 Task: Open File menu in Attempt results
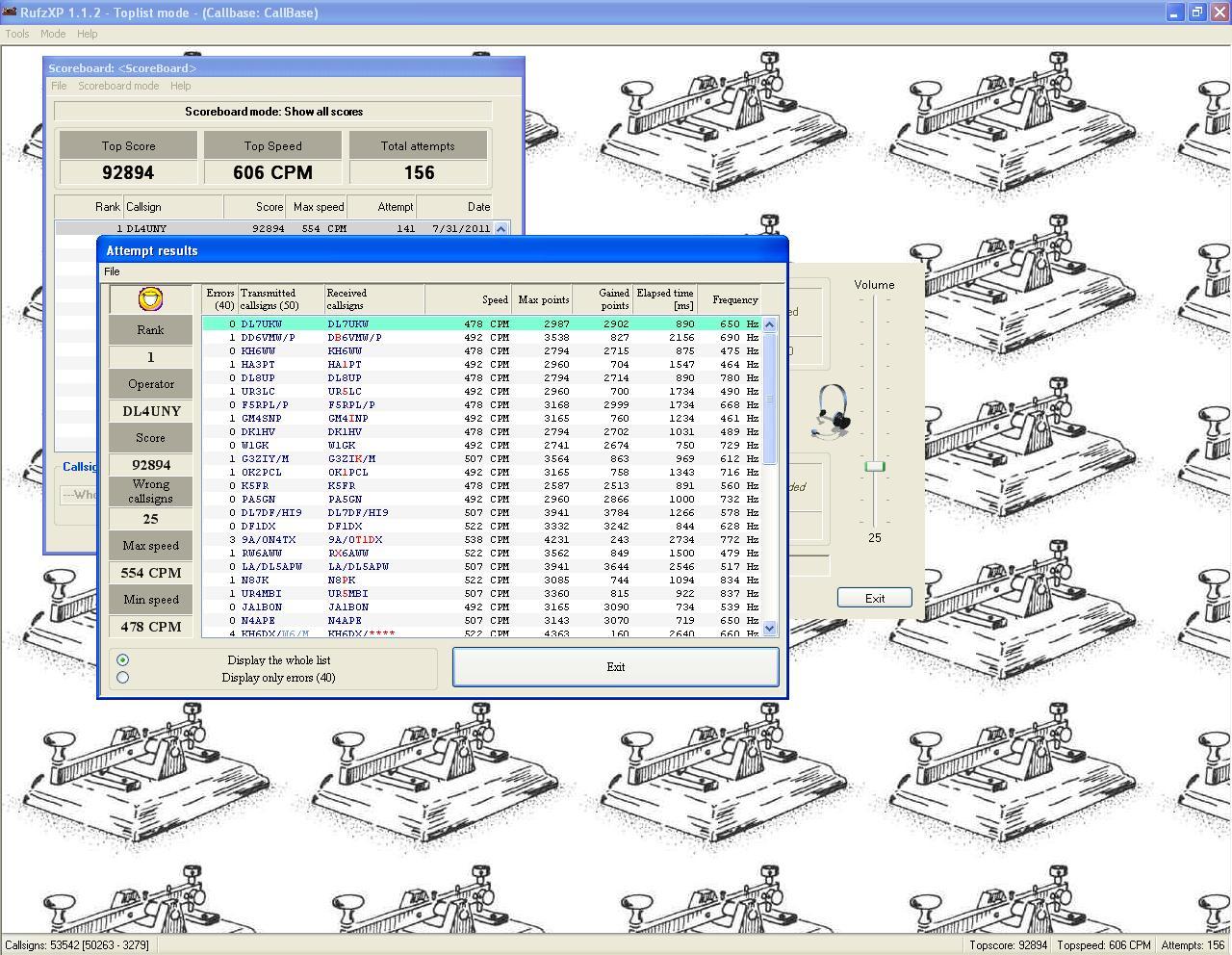pyautogui.click(x=112, y=271)
